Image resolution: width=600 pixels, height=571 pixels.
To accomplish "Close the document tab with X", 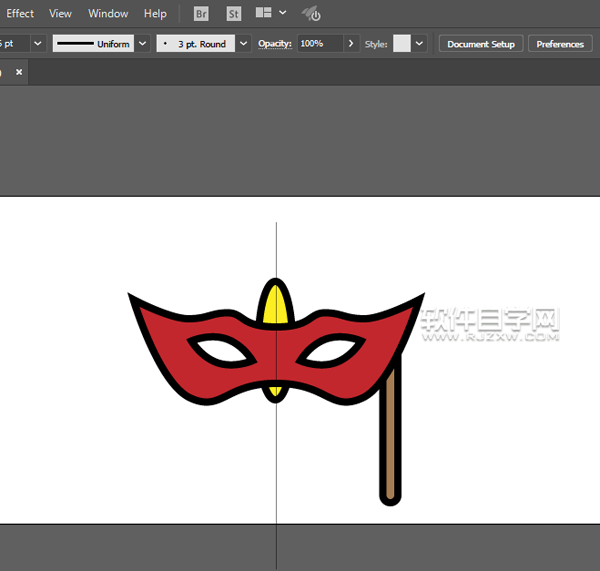I will 19,72.
